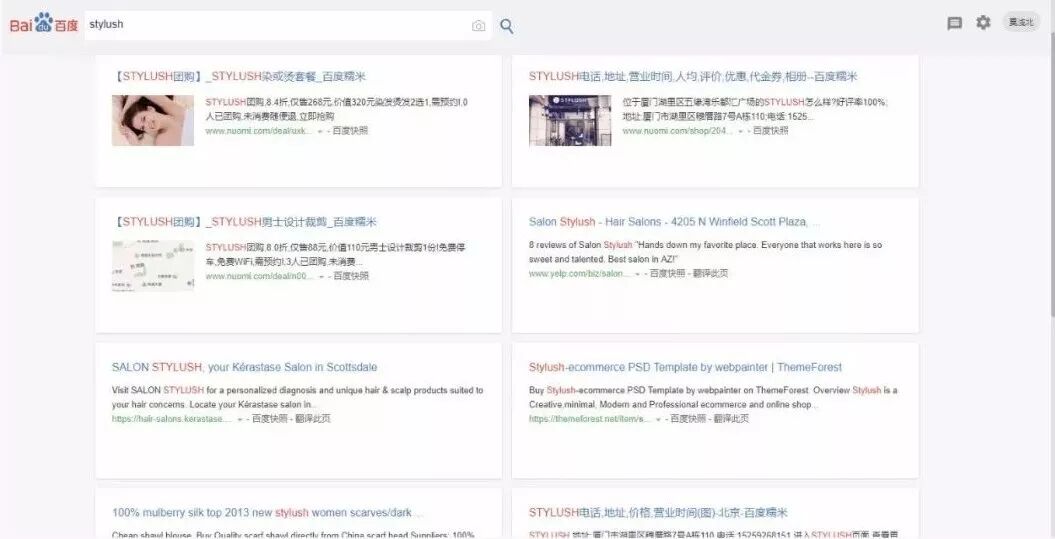Screen dimensions: 1055x539
Task: Click the https://themeforest.net/item green URL
Action: point(590,419)
